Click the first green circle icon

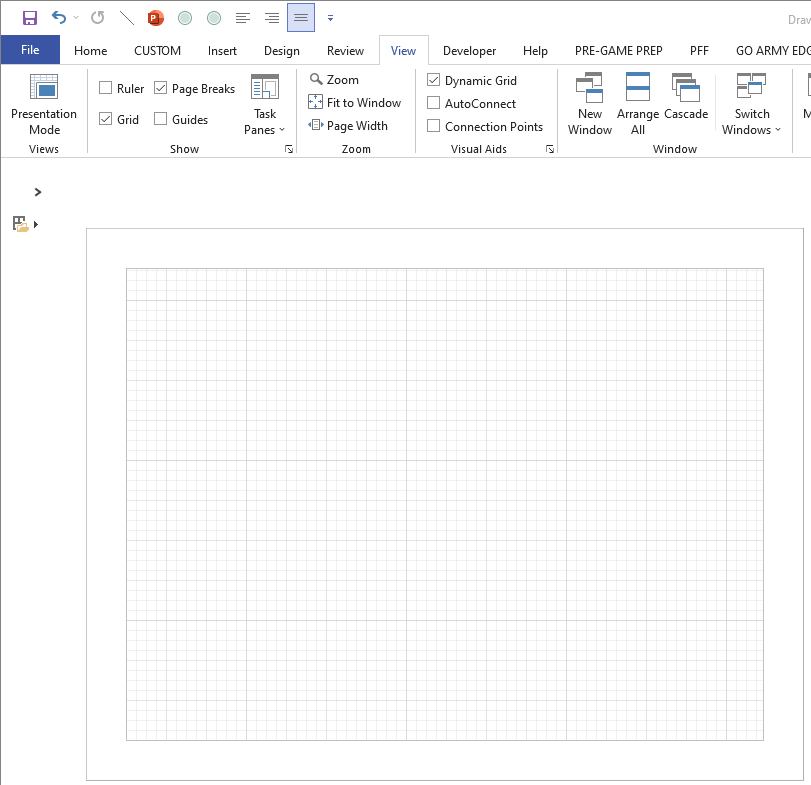pos(185,18)
